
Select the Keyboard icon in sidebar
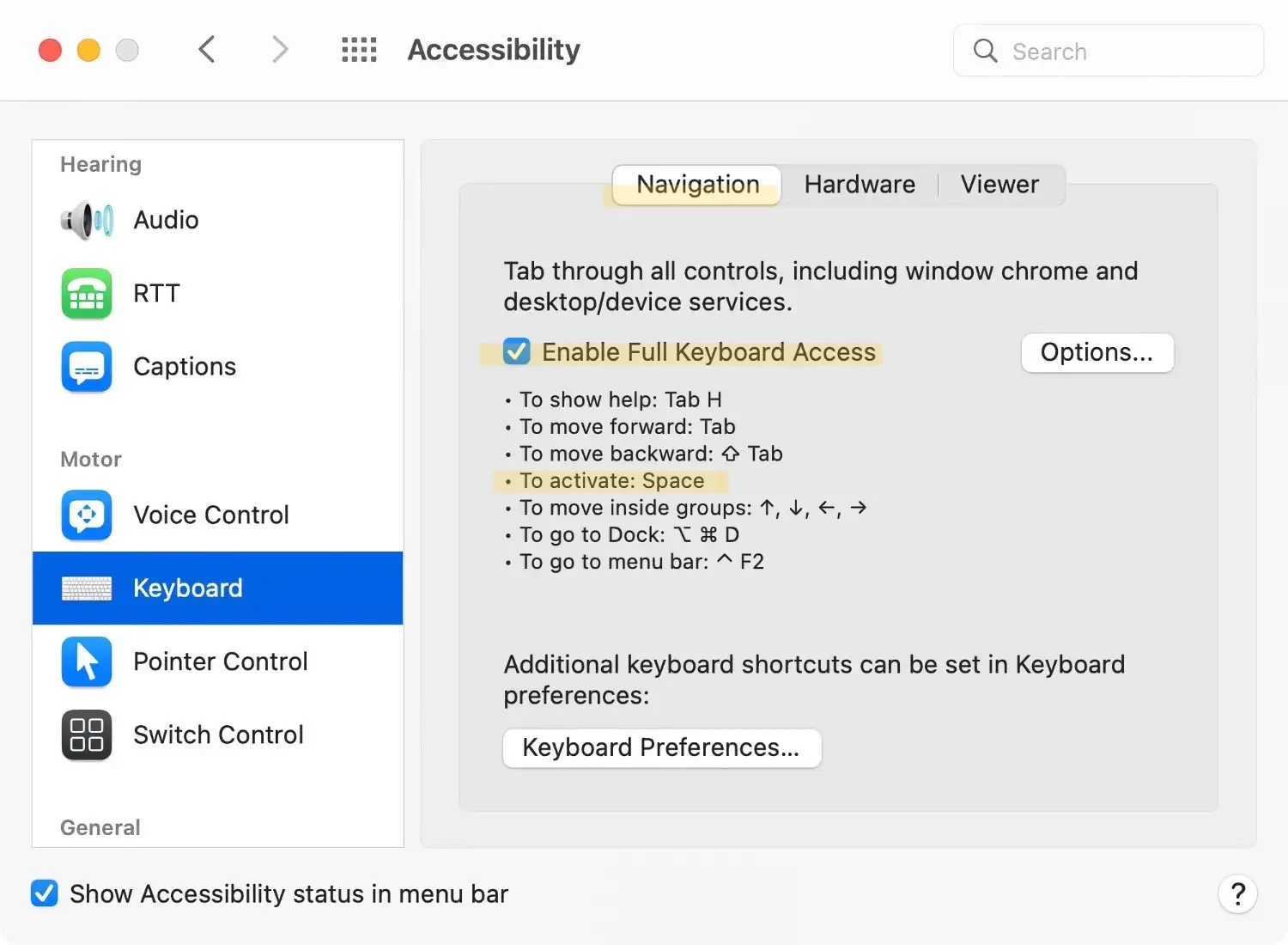coord(87,588)
